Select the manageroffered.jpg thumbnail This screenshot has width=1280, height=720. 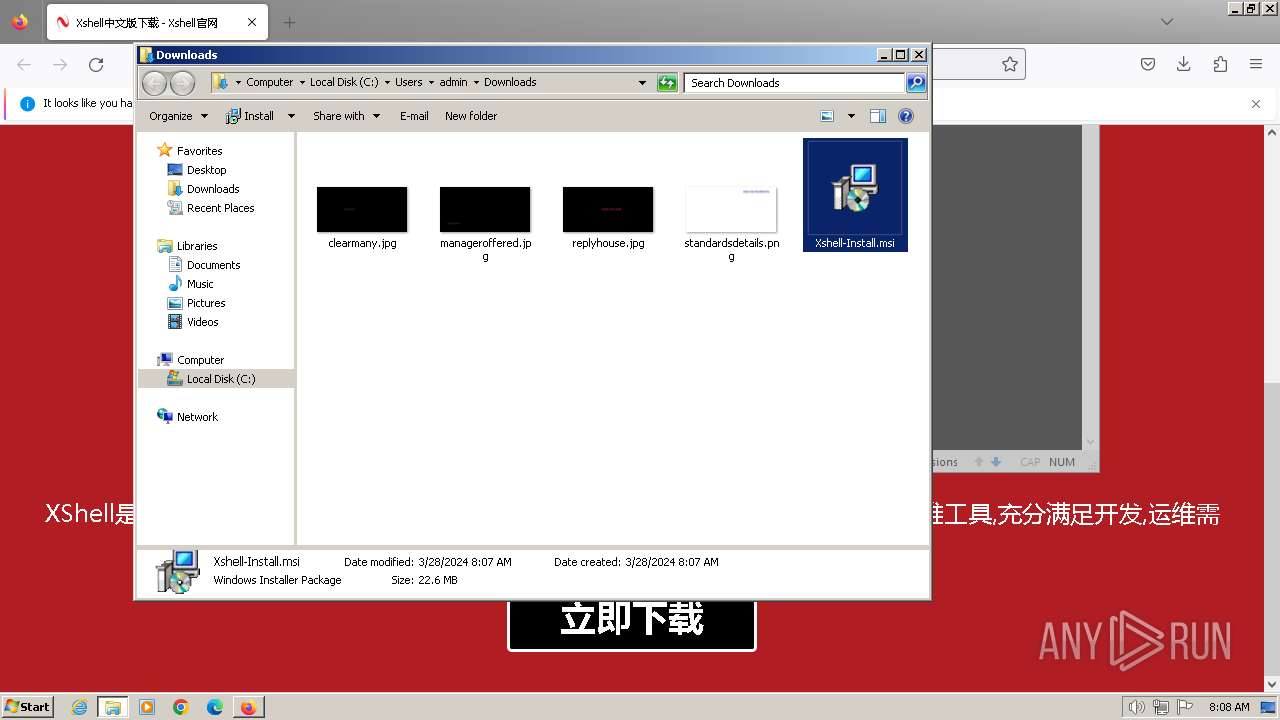point(485,209)
